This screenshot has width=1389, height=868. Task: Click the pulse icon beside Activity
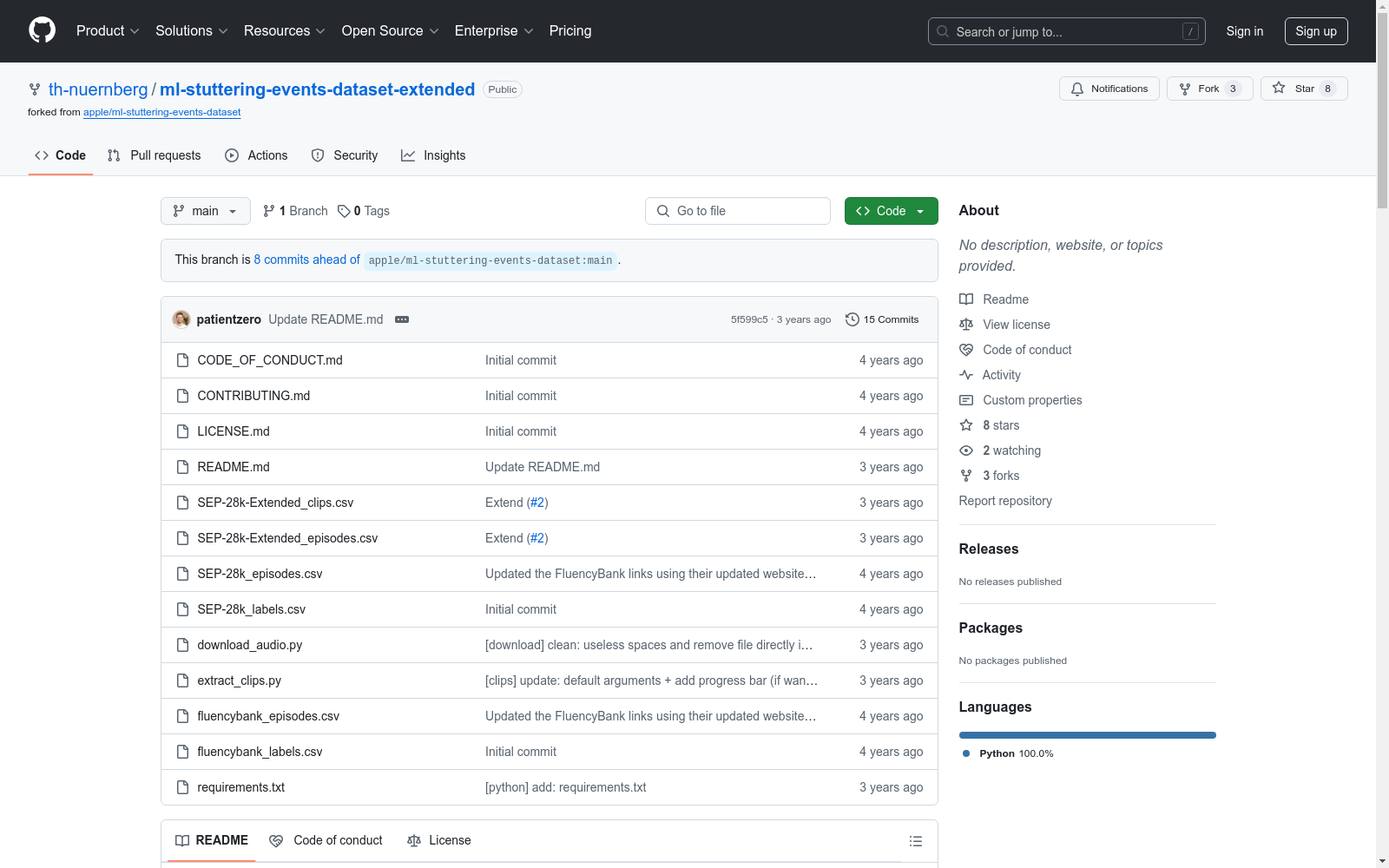coord(966,375)
